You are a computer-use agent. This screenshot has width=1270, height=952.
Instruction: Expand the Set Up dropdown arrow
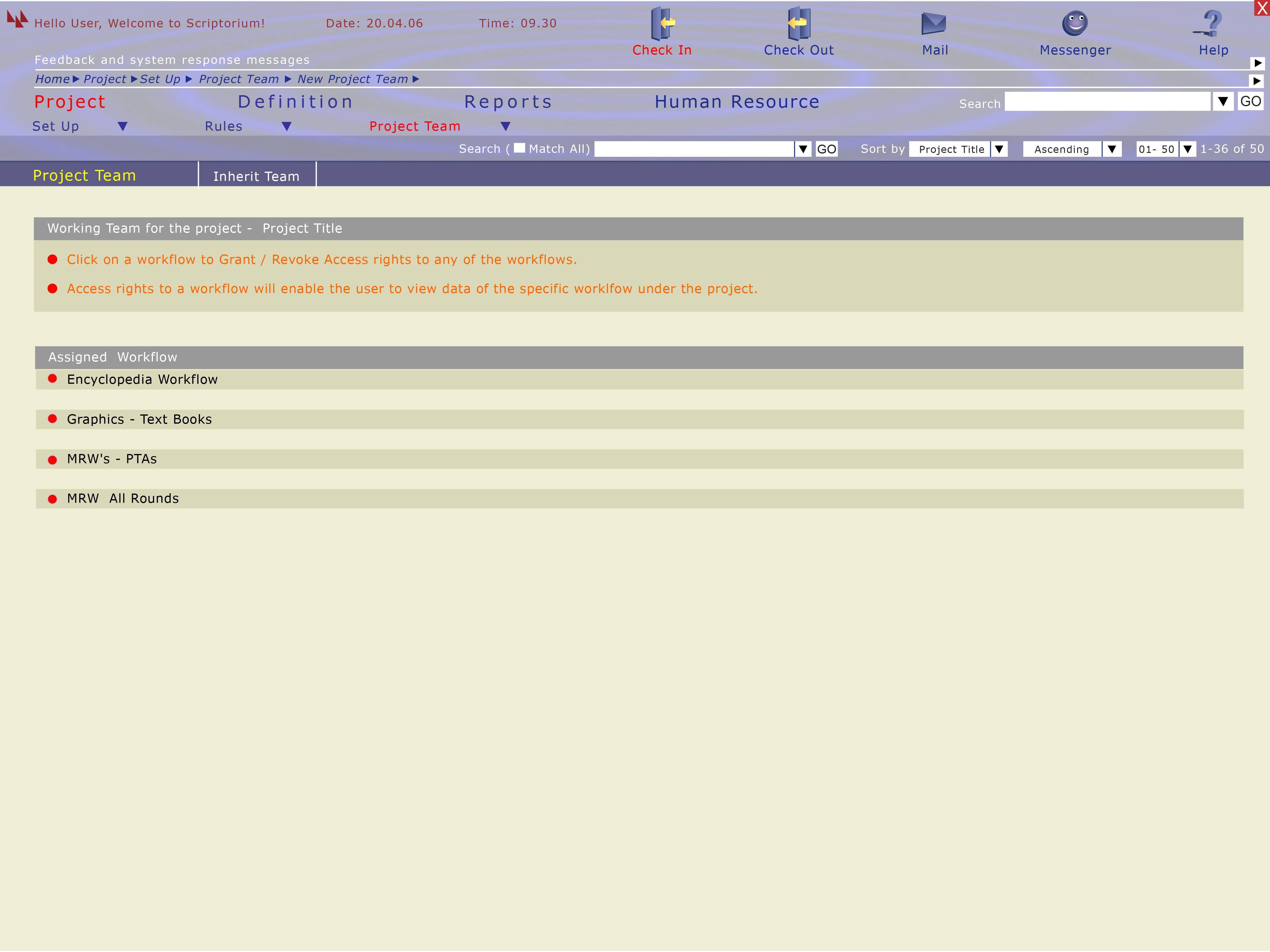tap(122, 126)
